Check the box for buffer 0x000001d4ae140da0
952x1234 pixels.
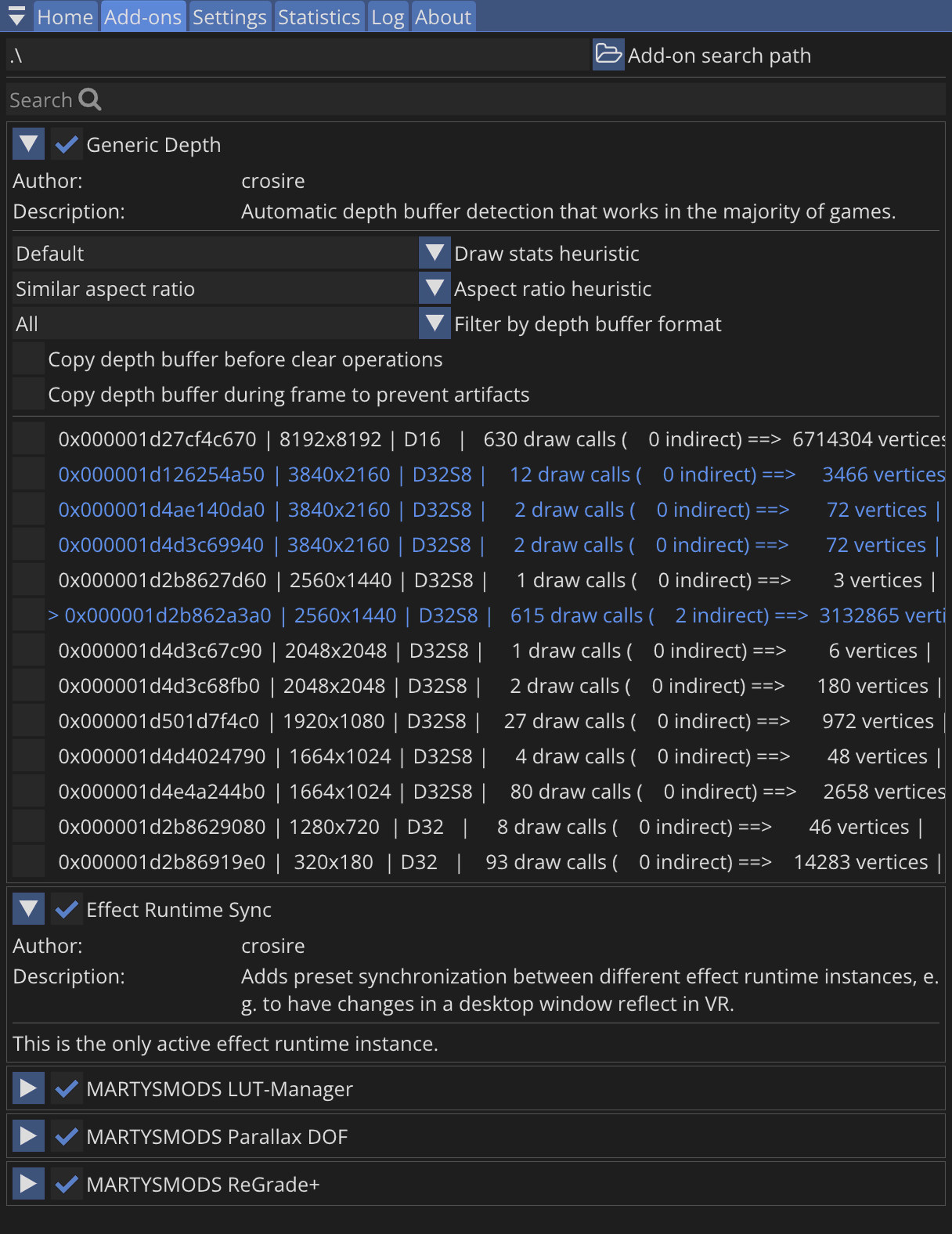click(x=29, y=509)
